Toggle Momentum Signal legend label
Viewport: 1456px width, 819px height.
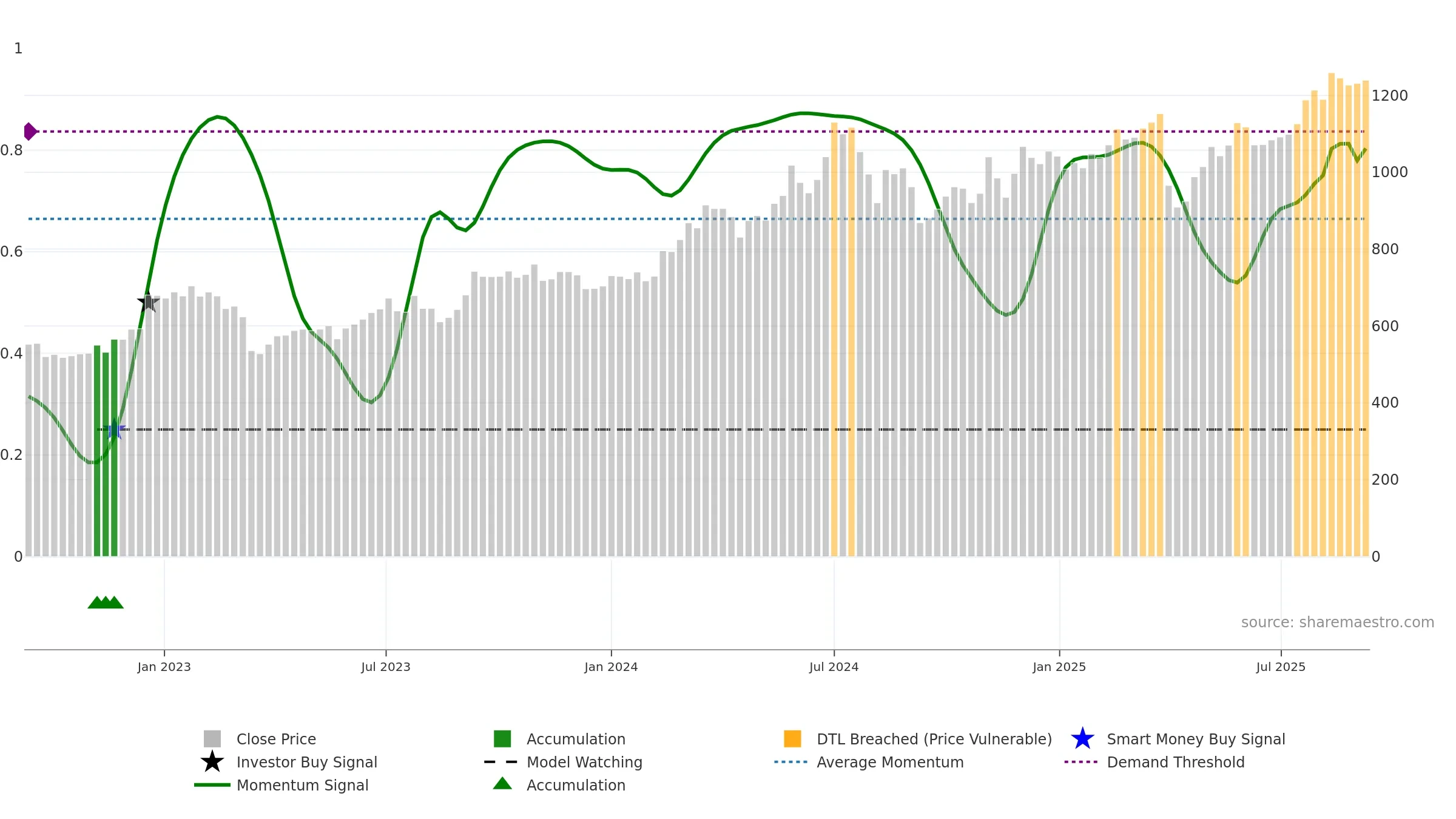pyautogui.click(x=302, y=785)
